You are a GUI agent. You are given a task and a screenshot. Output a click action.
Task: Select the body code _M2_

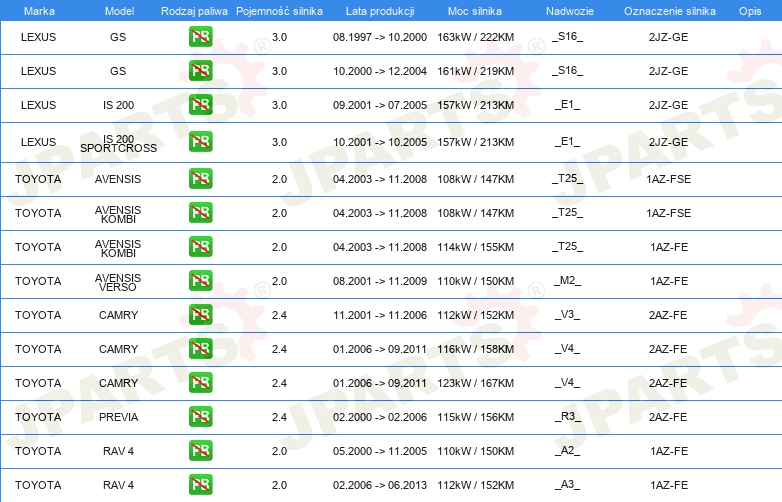pyautogui.click(x=568, y=281)
